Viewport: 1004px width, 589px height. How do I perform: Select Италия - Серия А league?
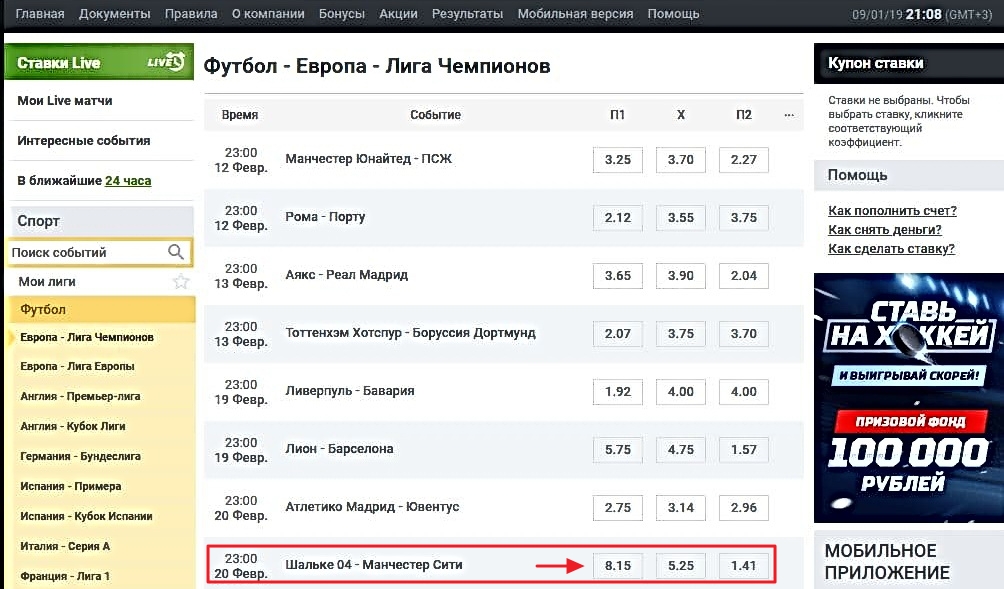click(x=65, y=546)
